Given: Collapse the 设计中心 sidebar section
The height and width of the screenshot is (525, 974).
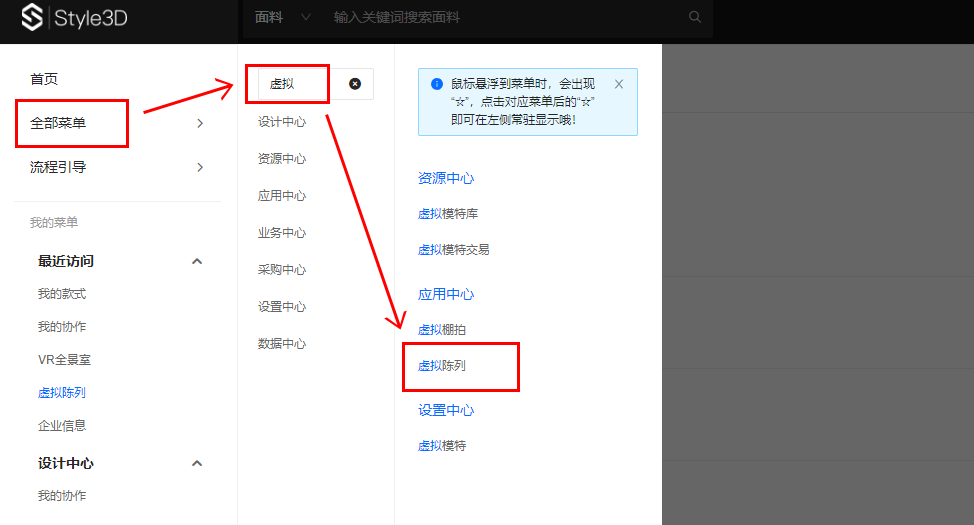Looking at the screenshot, I should [x=197, y=463].
